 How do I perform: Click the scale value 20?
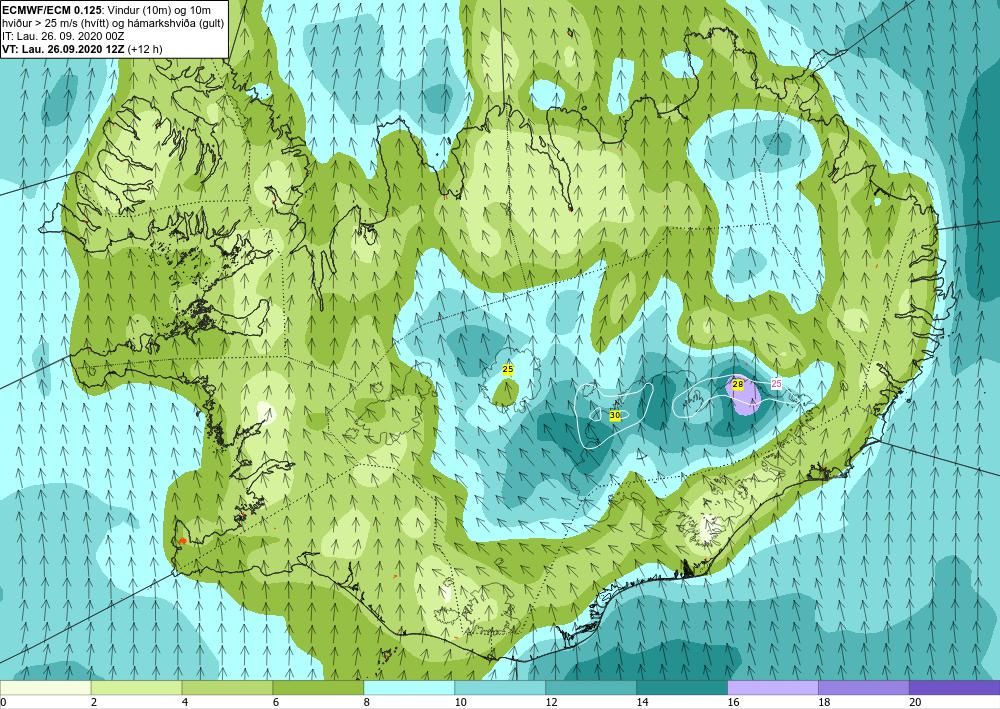(915, 702)
